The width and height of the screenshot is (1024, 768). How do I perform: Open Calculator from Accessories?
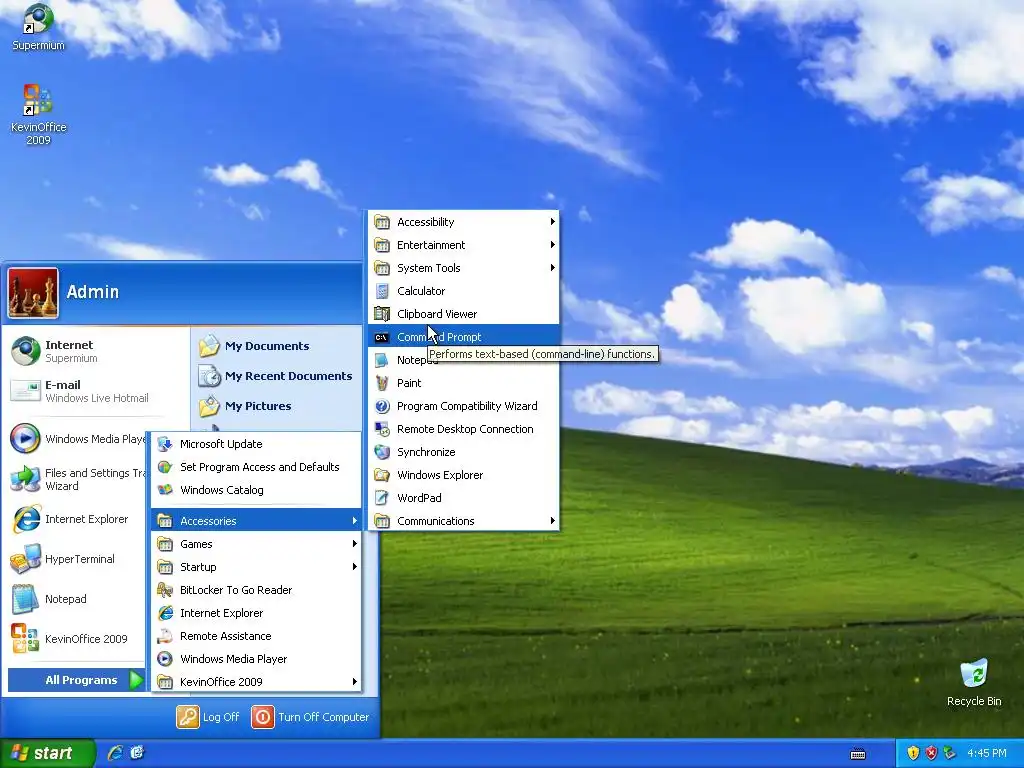(464, 291)
